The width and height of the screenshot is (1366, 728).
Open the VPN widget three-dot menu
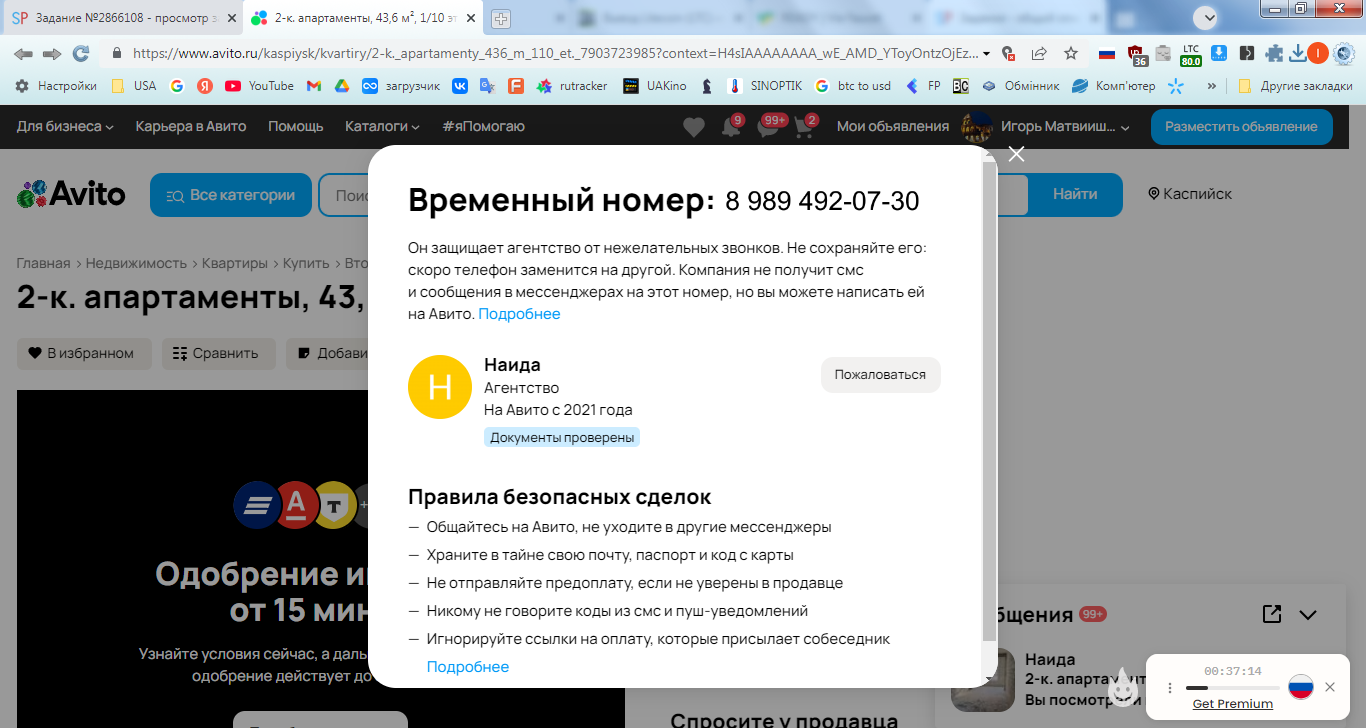1170,688
